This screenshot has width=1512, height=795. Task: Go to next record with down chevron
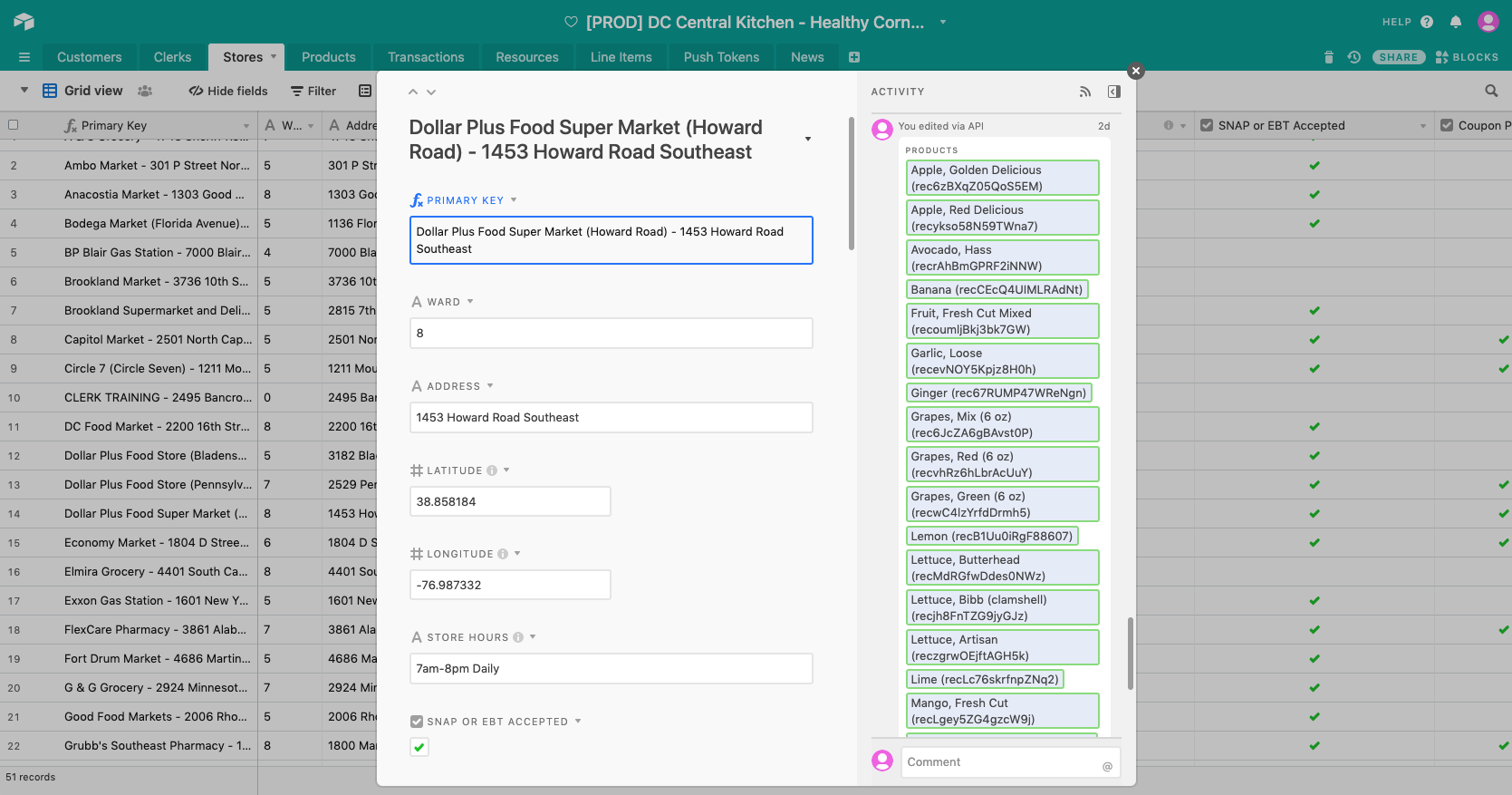431,92
